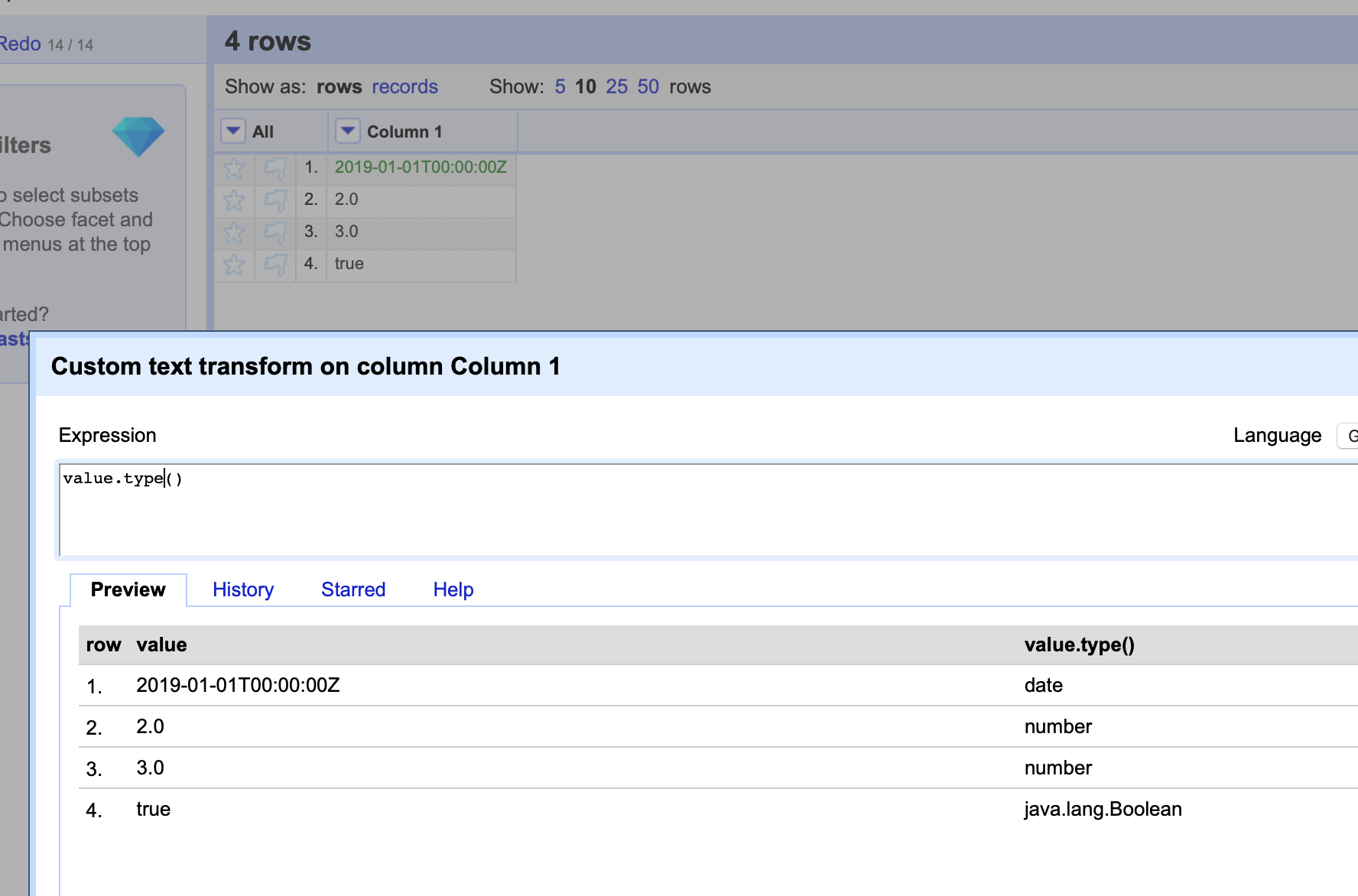
Task: Show 5 rows per page
Action: coord(560,86)
